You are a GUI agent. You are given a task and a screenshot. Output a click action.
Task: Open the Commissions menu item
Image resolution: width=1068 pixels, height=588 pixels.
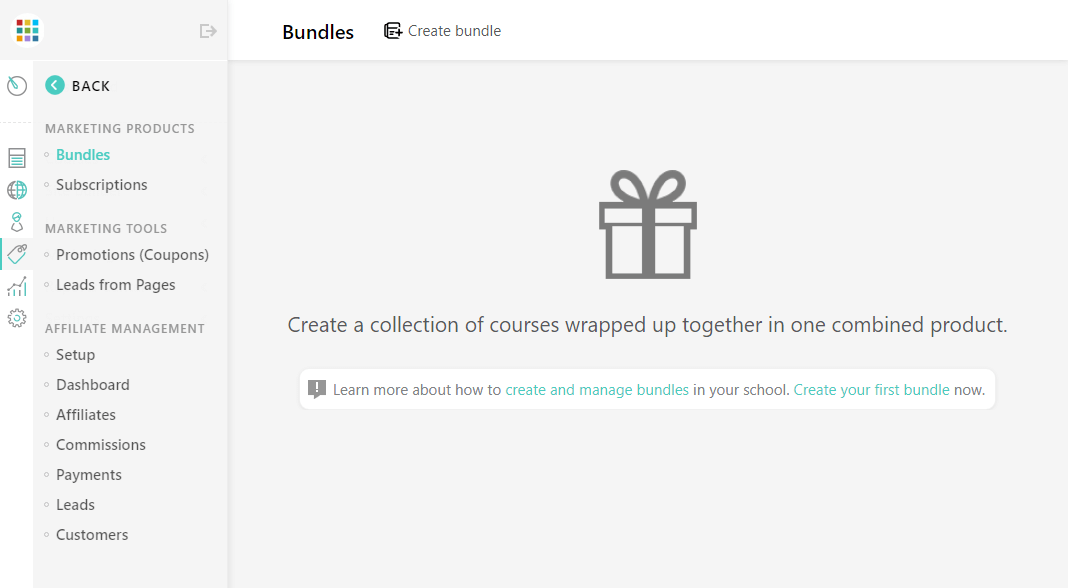pos(101,445)
